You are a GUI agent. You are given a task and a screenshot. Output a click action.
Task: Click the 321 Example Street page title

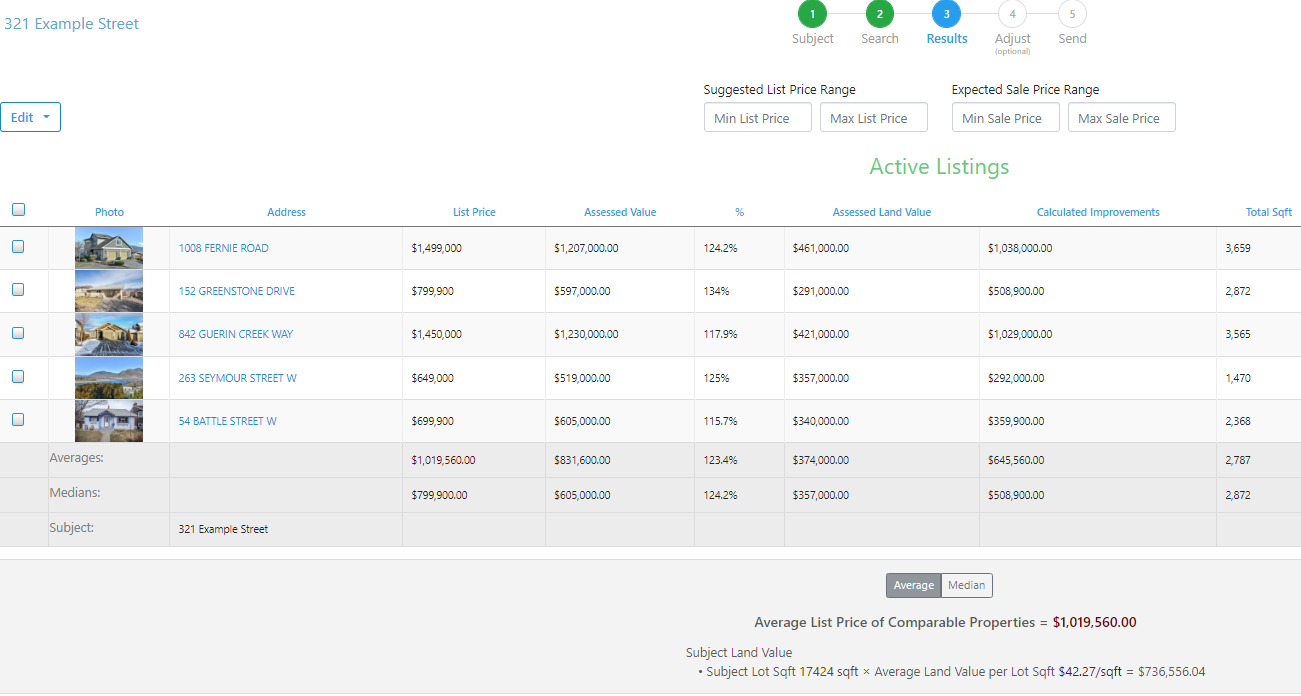tap(72, 24)
